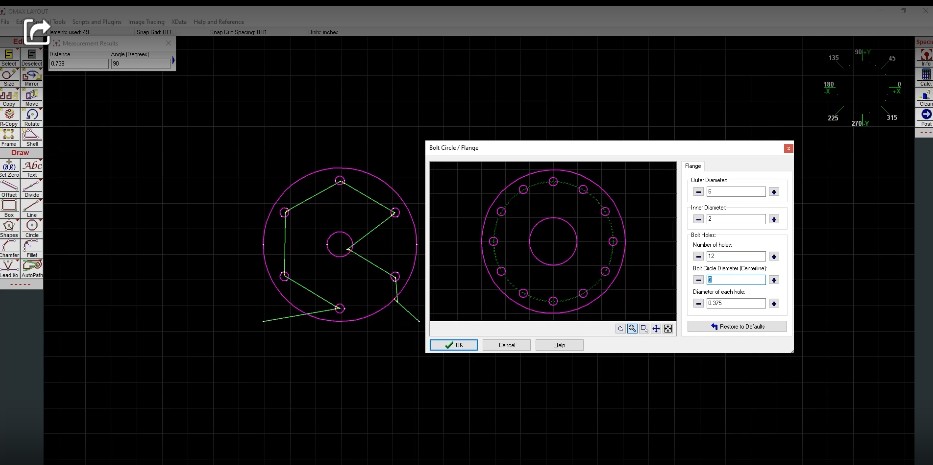Increase Bolt Circle Diameter value
Viewport: 933px width, 465px height.
[x=774, y=280]
